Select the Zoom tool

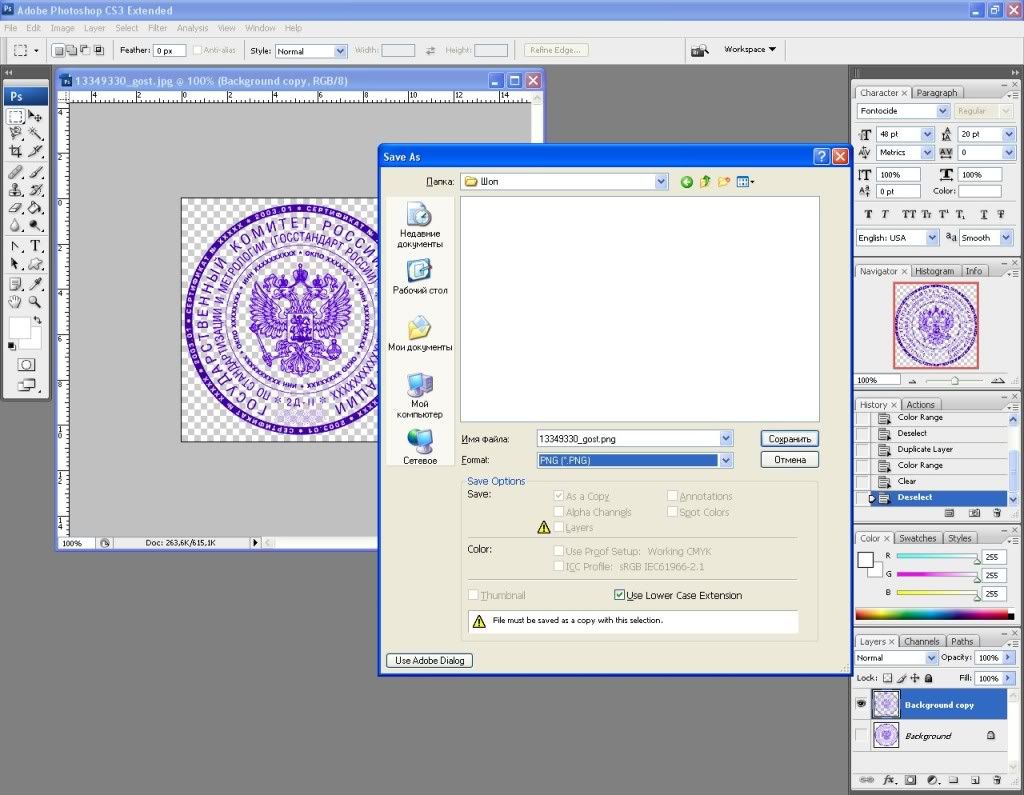pos(35,302)
